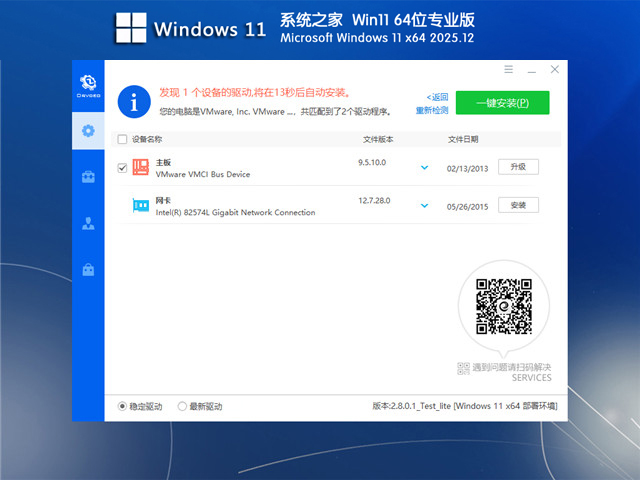640x480 pixels.
Task: Expand version dropdown for 网卡 driver
Action: tap(424, 206)
